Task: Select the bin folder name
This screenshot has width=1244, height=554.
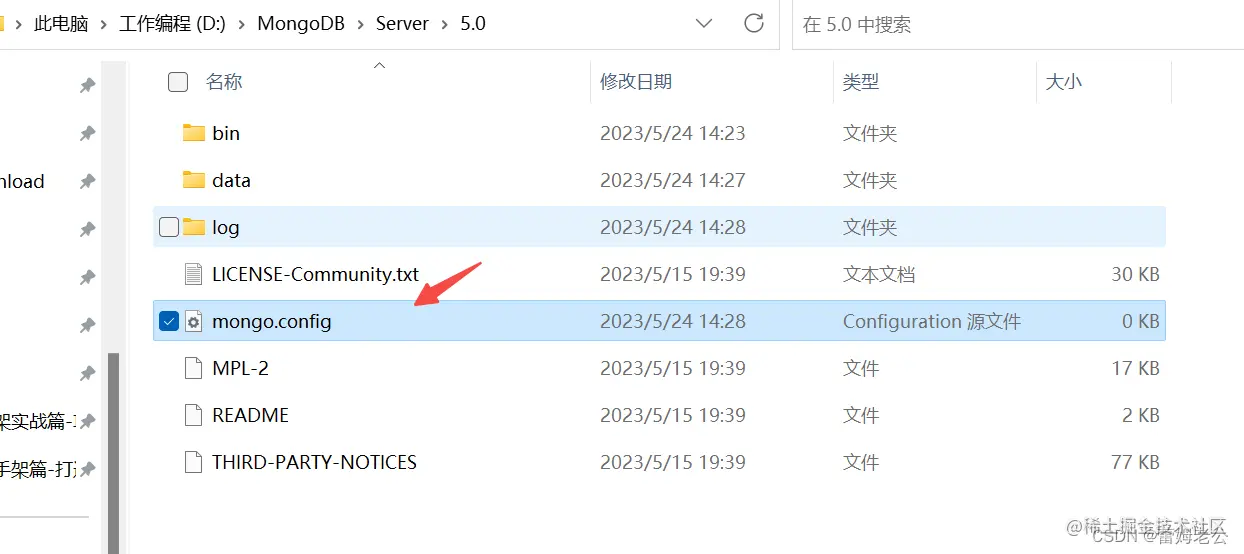Action: [x=226, y=133]
